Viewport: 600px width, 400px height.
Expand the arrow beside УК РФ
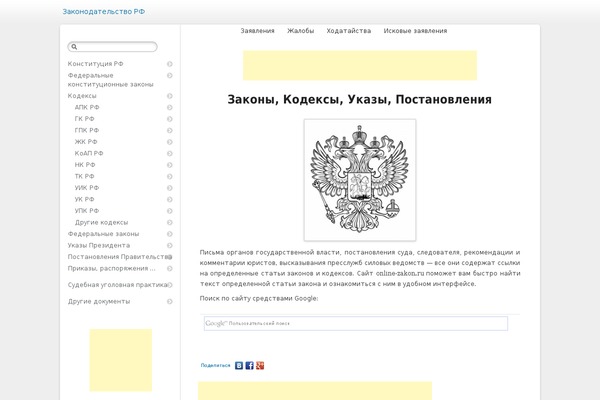(x=170, y=199)
